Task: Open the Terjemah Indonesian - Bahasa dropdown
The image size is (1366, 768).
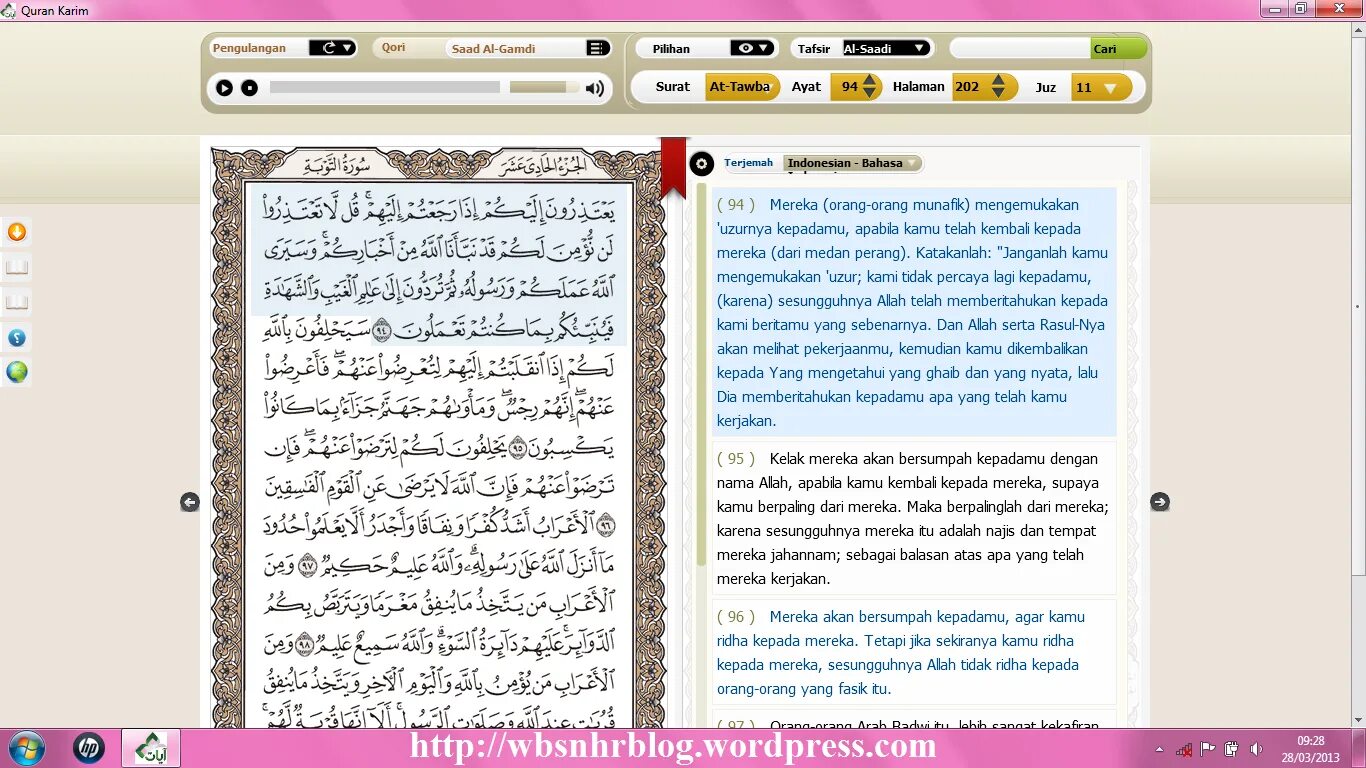Action: 852,163
